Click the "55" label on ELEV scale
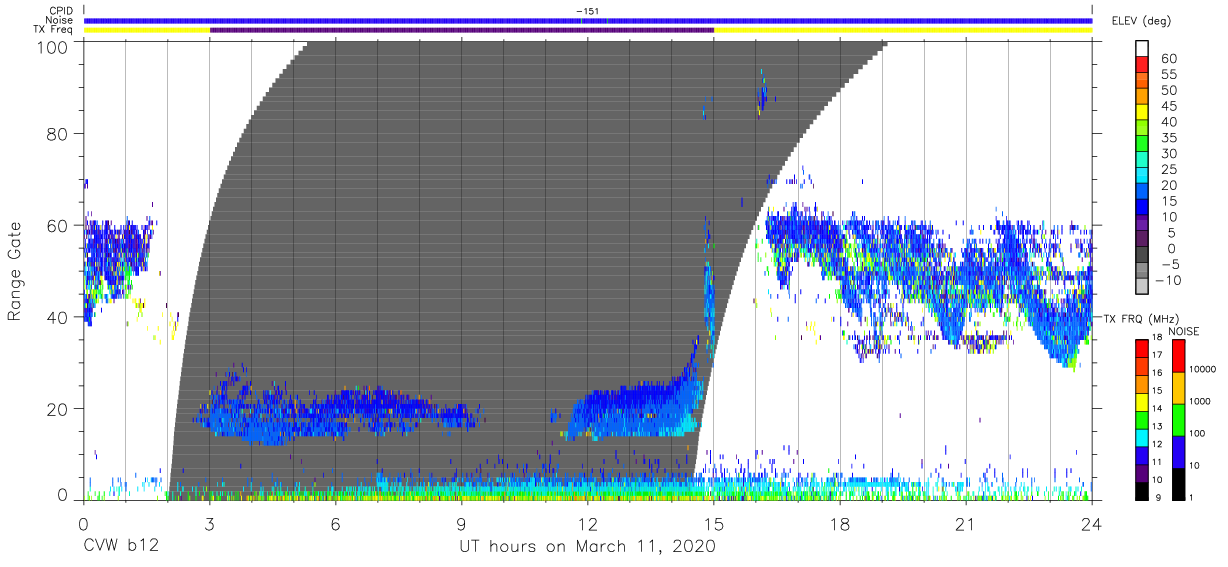 pos(1168,75)
